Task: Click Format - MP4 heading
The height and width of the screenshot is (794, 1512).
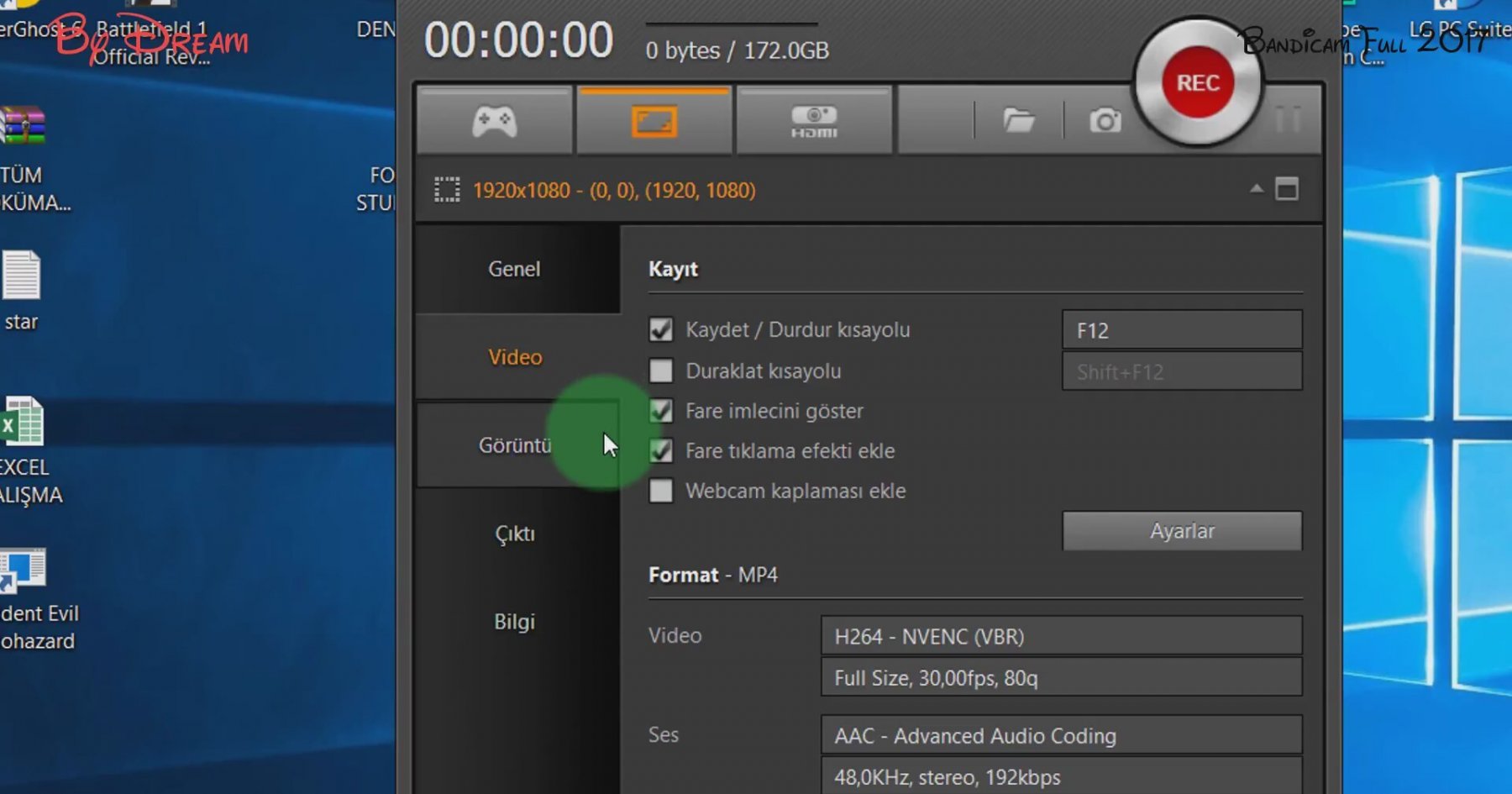Action: [713, 575]
